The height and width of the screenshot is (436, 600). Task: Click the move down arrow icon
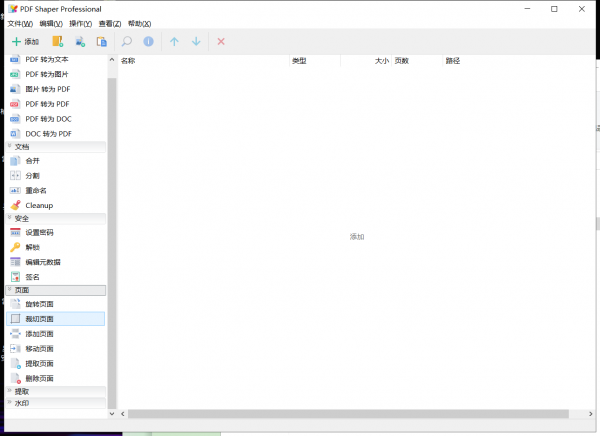point(196,41)
